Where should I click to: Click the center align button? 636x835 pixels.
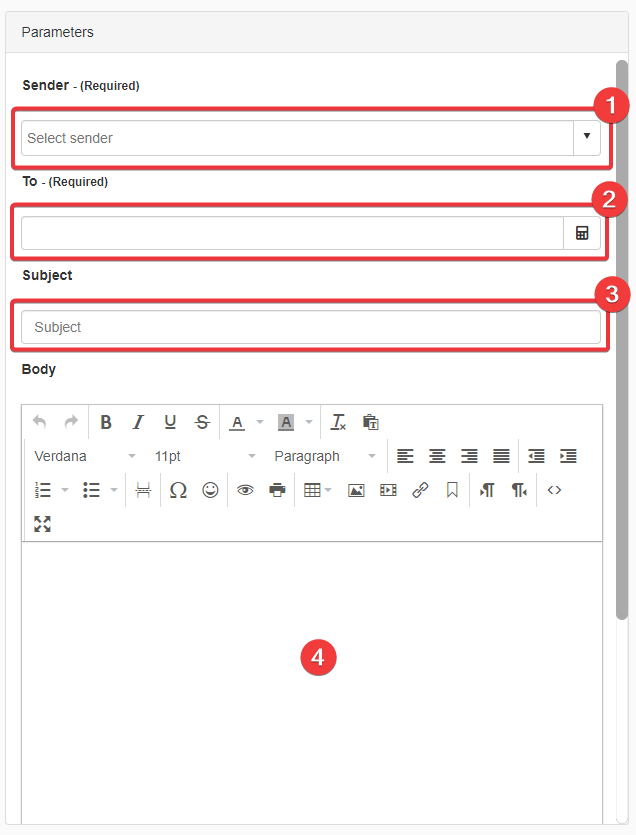tap(437, 456)
